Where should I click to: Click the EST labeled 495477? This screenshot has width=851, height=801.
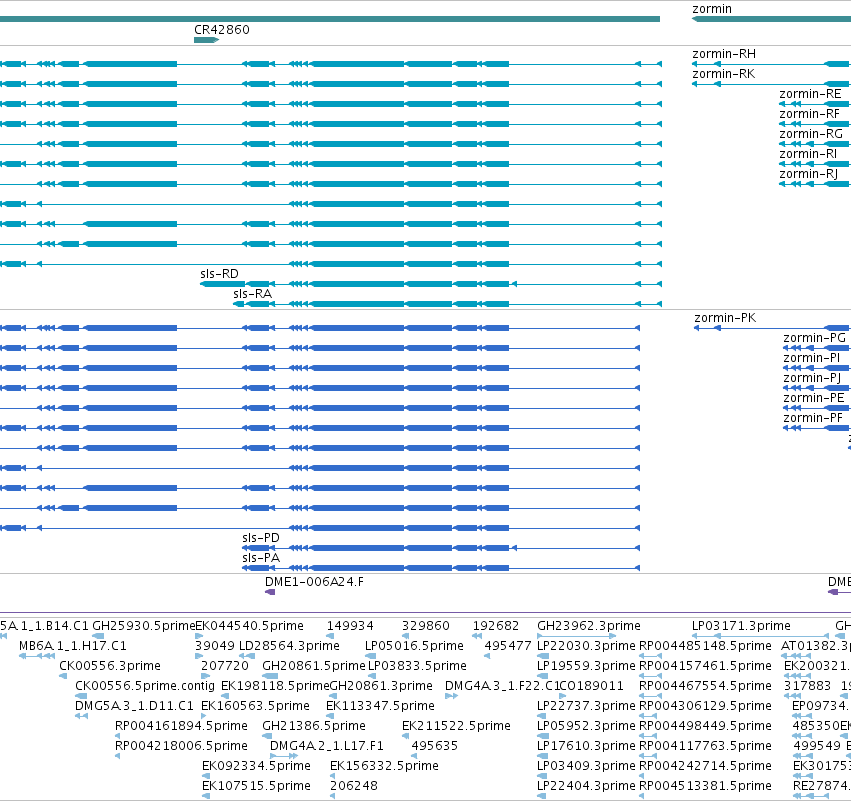tap(508, 646)
